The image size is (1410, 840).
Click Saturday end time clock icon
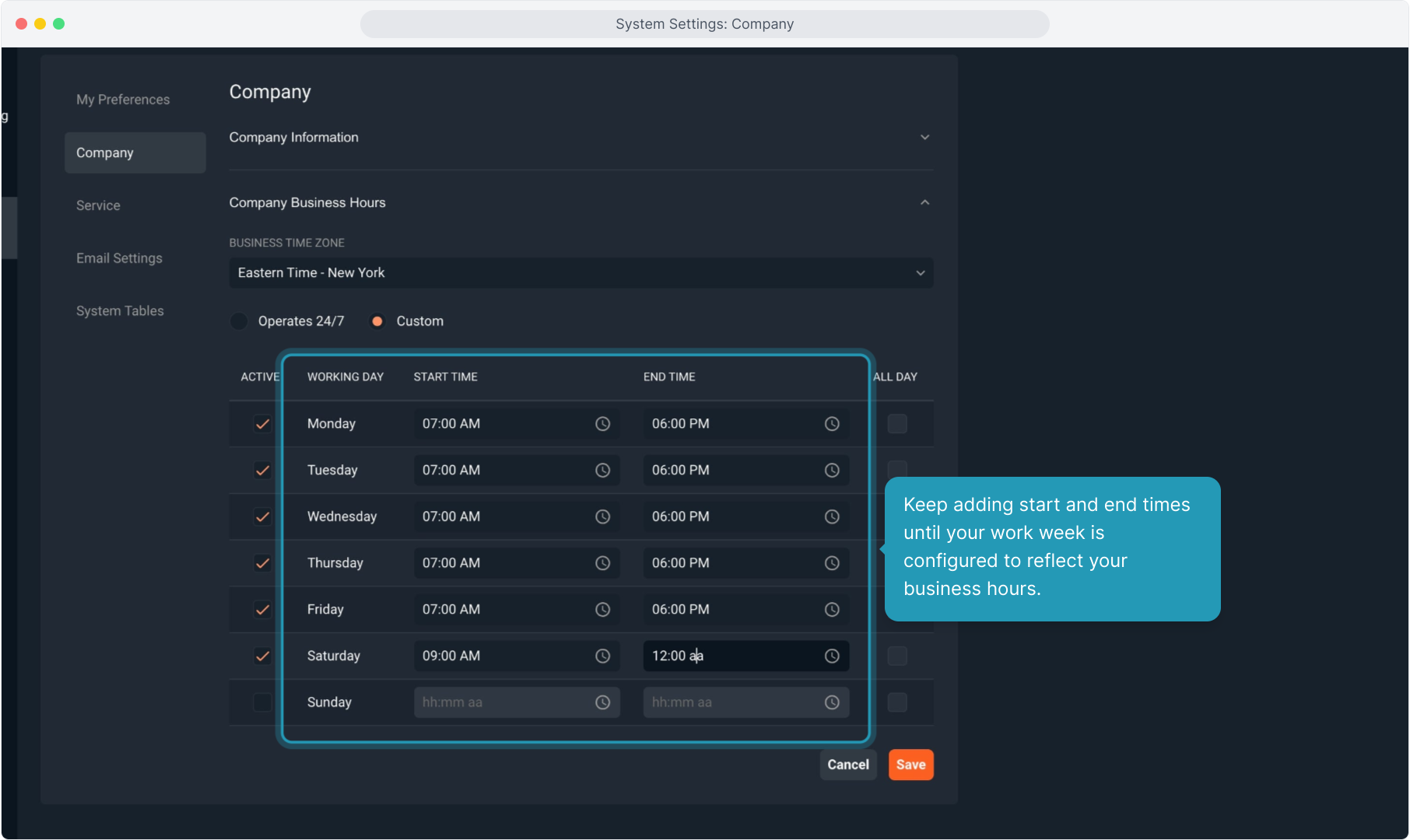coord(832,656)
